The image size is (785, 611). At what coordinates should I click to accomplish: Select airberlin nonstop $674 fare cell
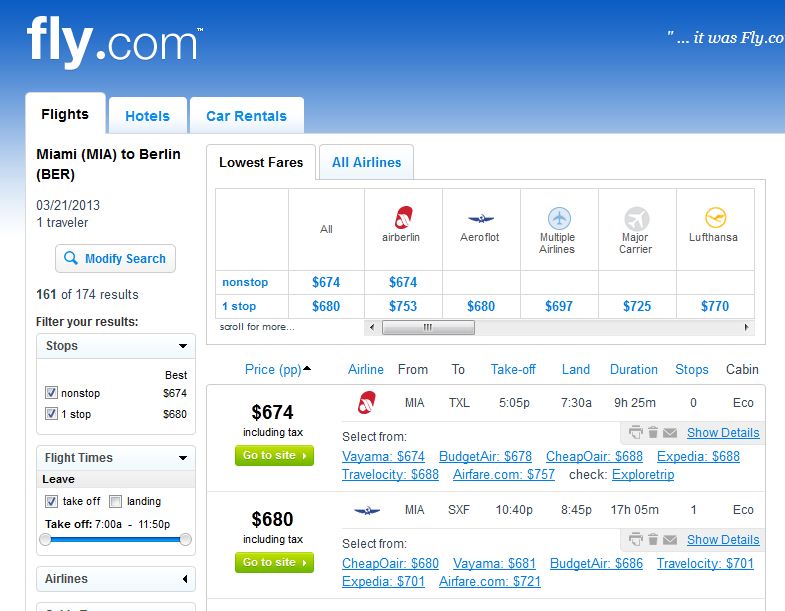(x=403, y=282)
